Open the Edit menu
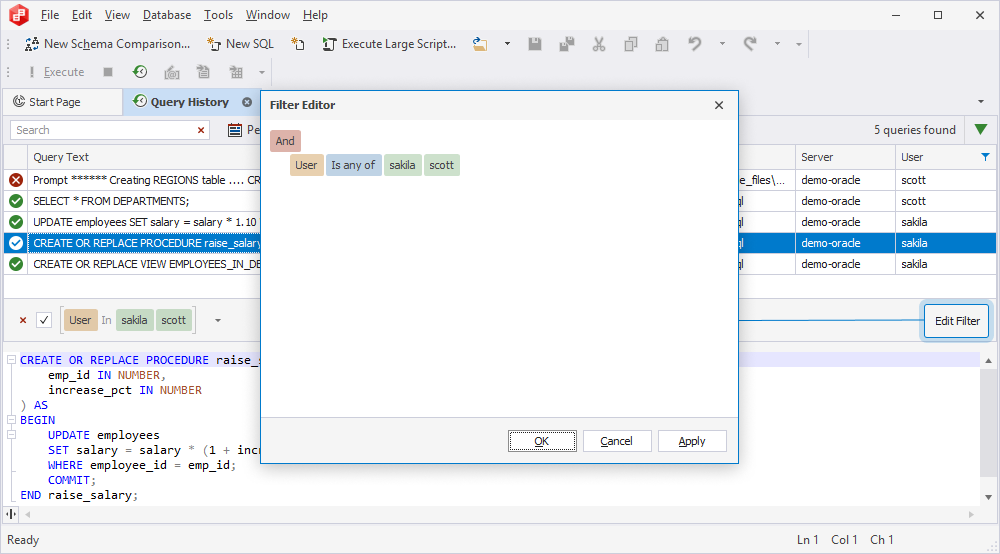The image size is (1000, 554). click(82, 15)
